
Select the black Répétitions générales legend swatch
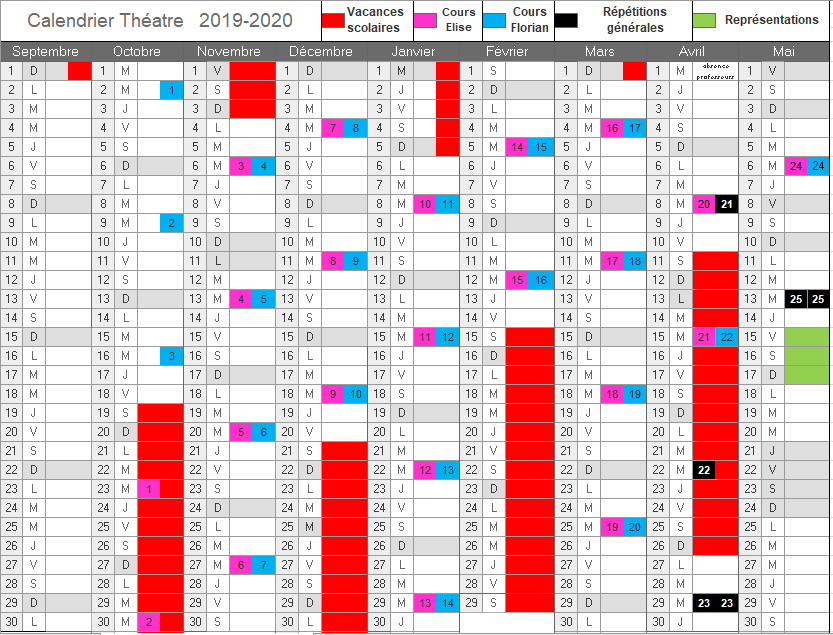tap(566, 20)
